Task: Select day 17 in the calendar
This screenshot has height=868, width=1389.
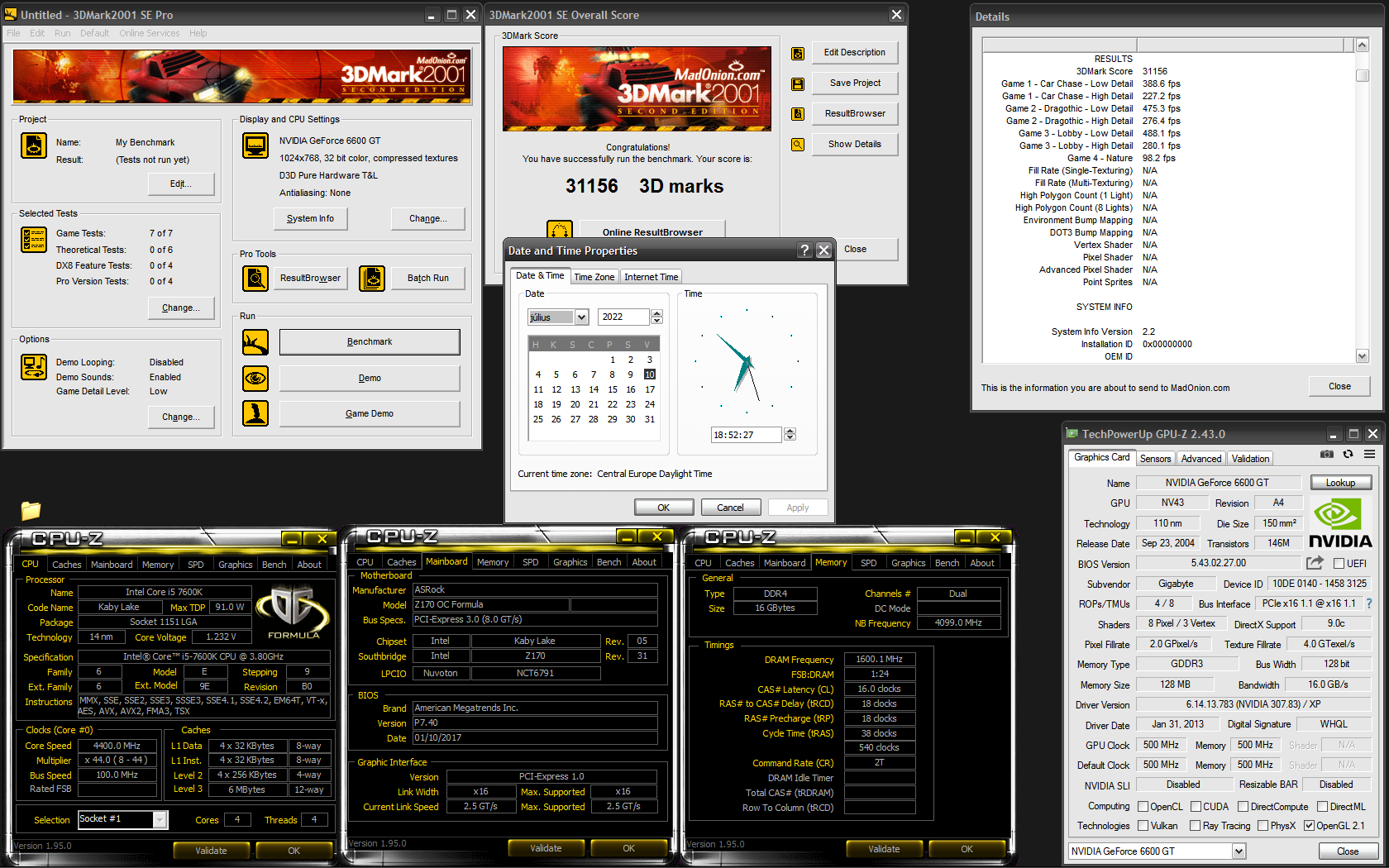Action: [650, 389]
